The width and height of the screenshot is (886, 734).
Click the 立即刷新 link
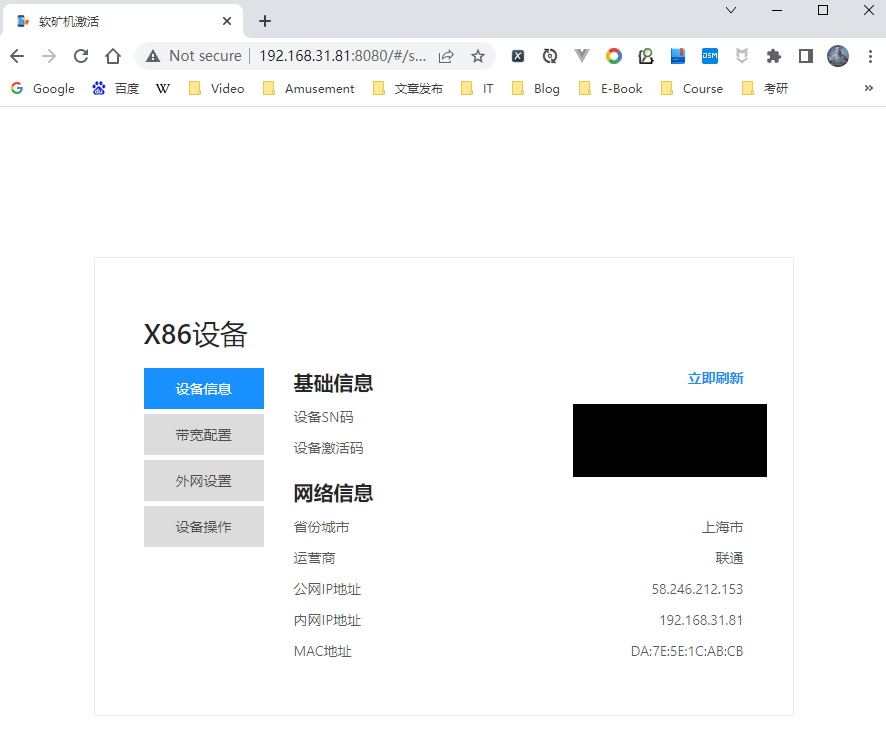715,378
